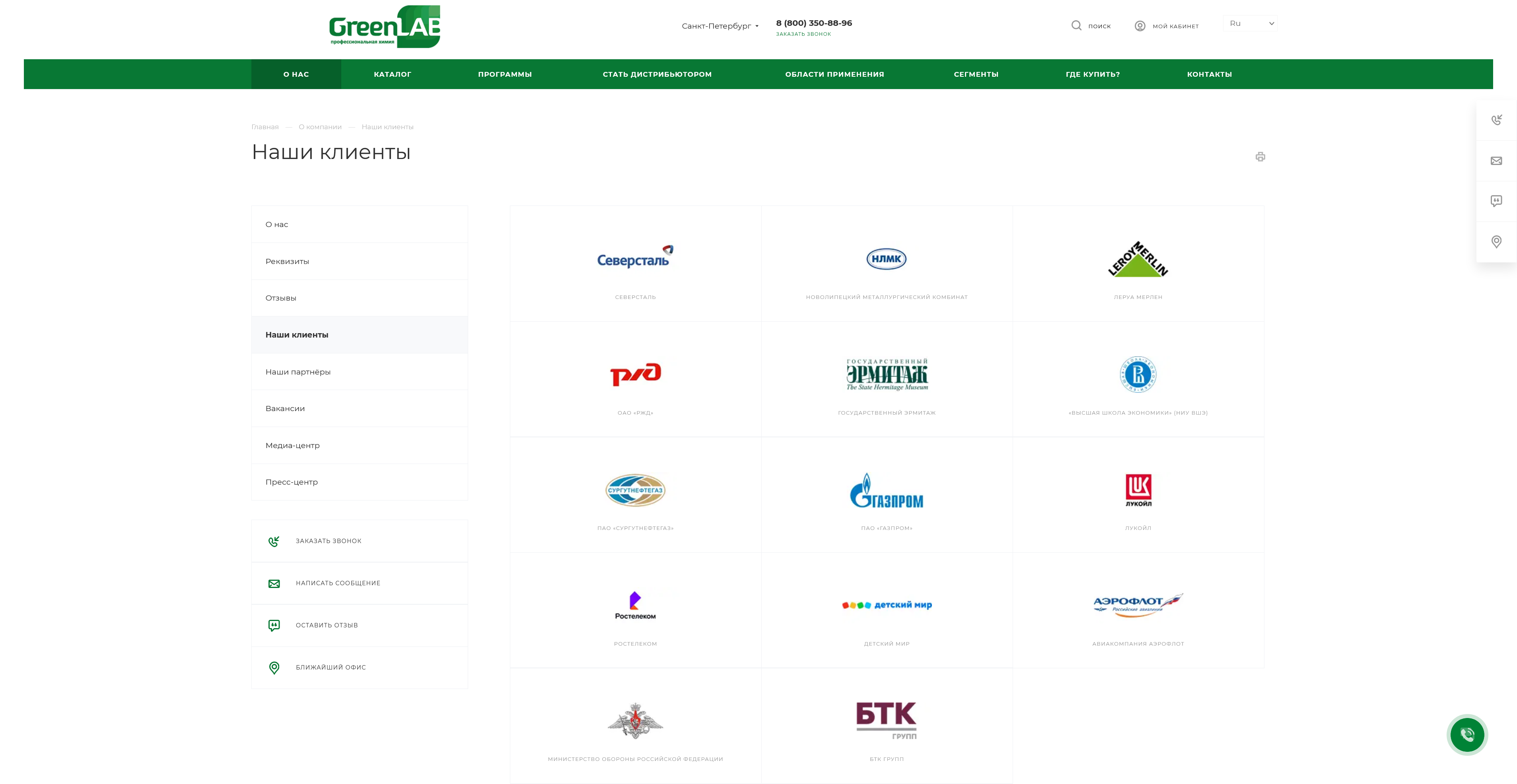Open the Газпром client logo

pos(886,490)
